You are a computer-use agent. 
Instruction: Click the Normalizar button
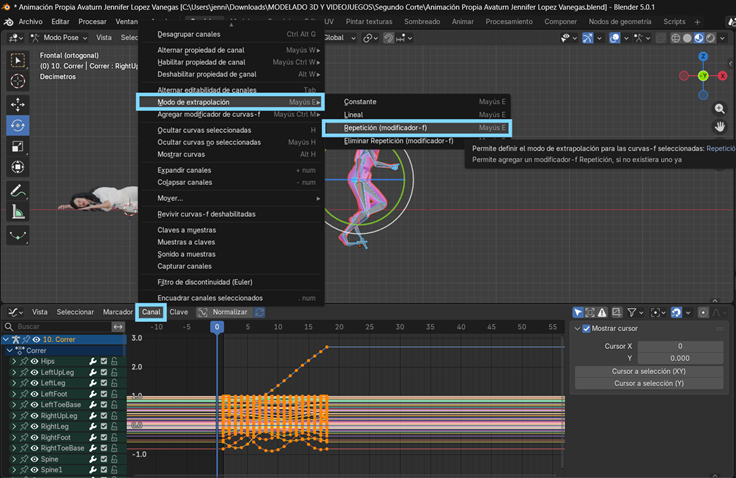click(x=228, y=312)
